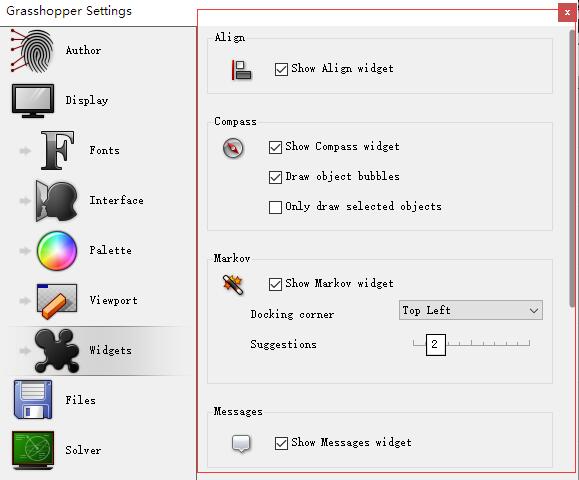Toggle Show Markov widget checkbox
The width and height of the screenshot is (579, 480).
click(x=275, y=284)
